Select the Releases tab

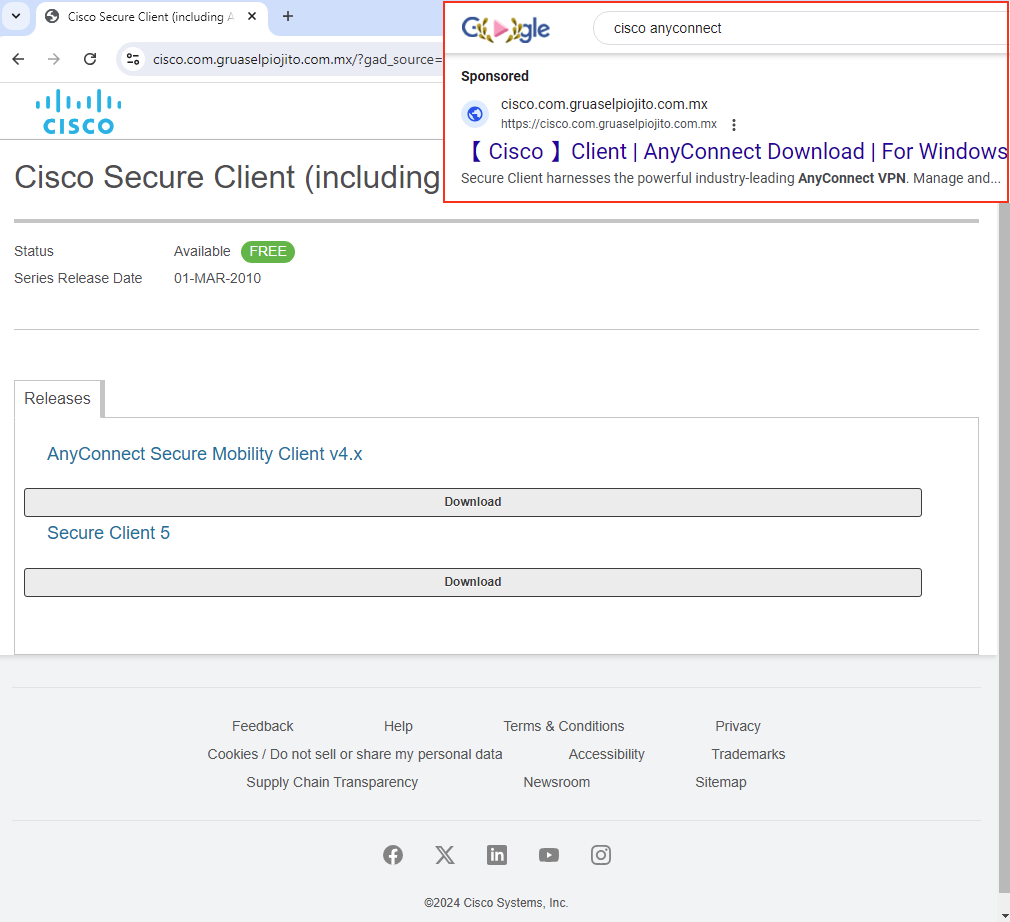(57, 399)
